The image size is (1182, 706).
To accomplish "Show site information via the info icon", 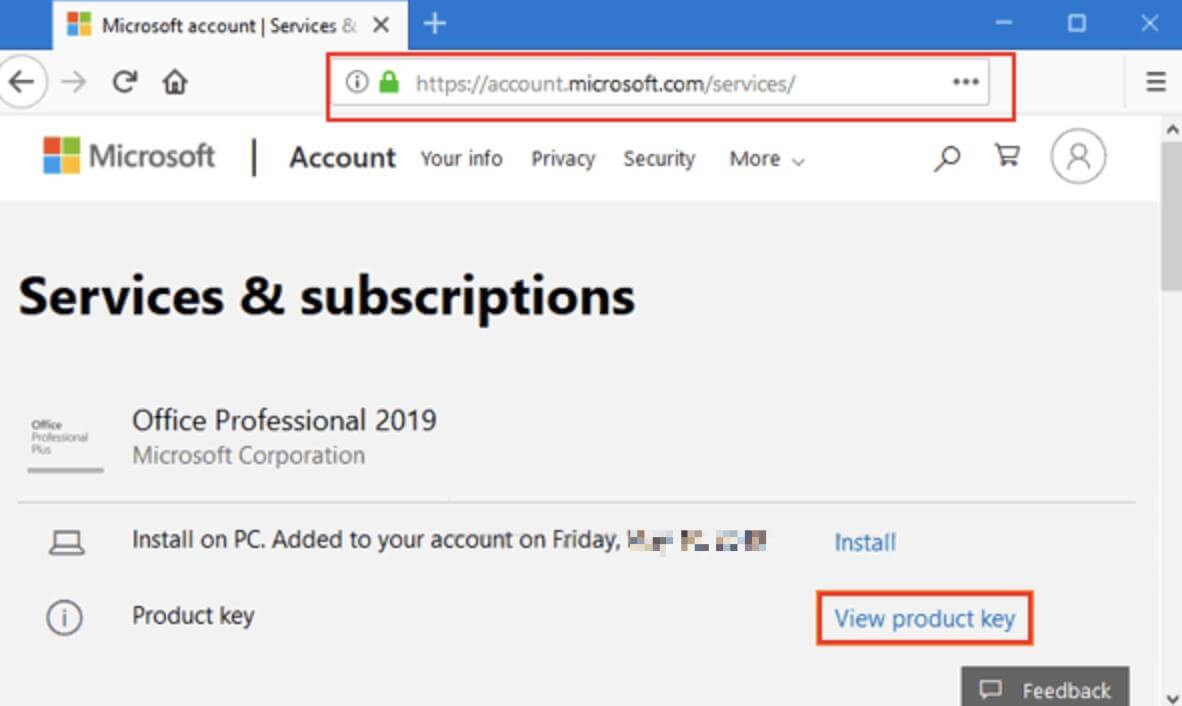I will pyautogui.click(x=357, y=81).
